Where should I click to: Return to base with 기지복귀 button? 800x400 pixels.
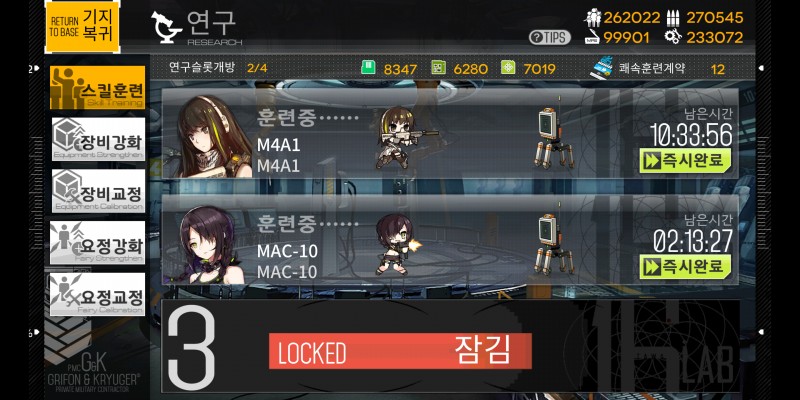pyautogui.click(x=83, y=27)
